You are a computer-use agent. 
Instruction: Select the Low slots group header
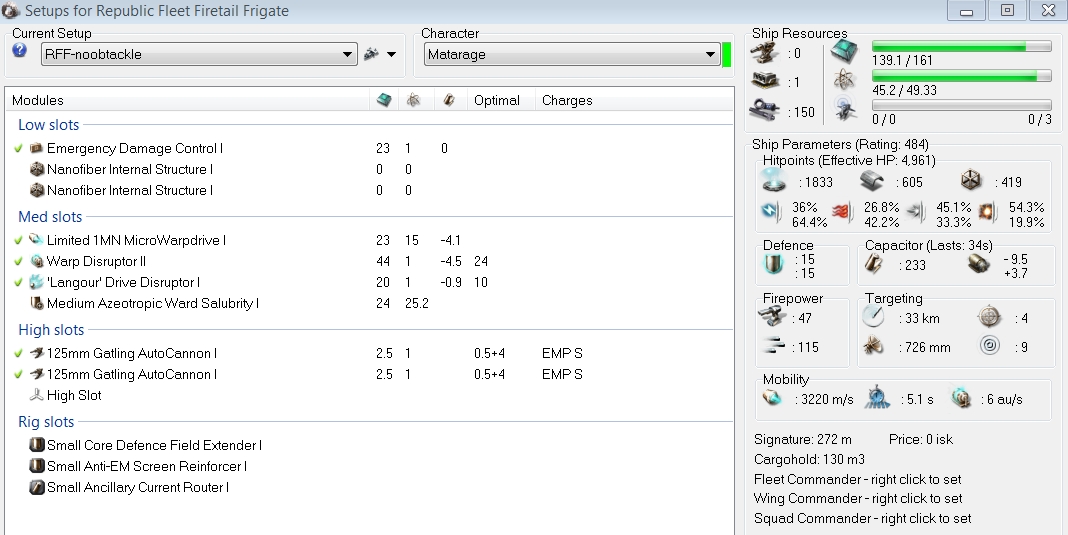48,125
